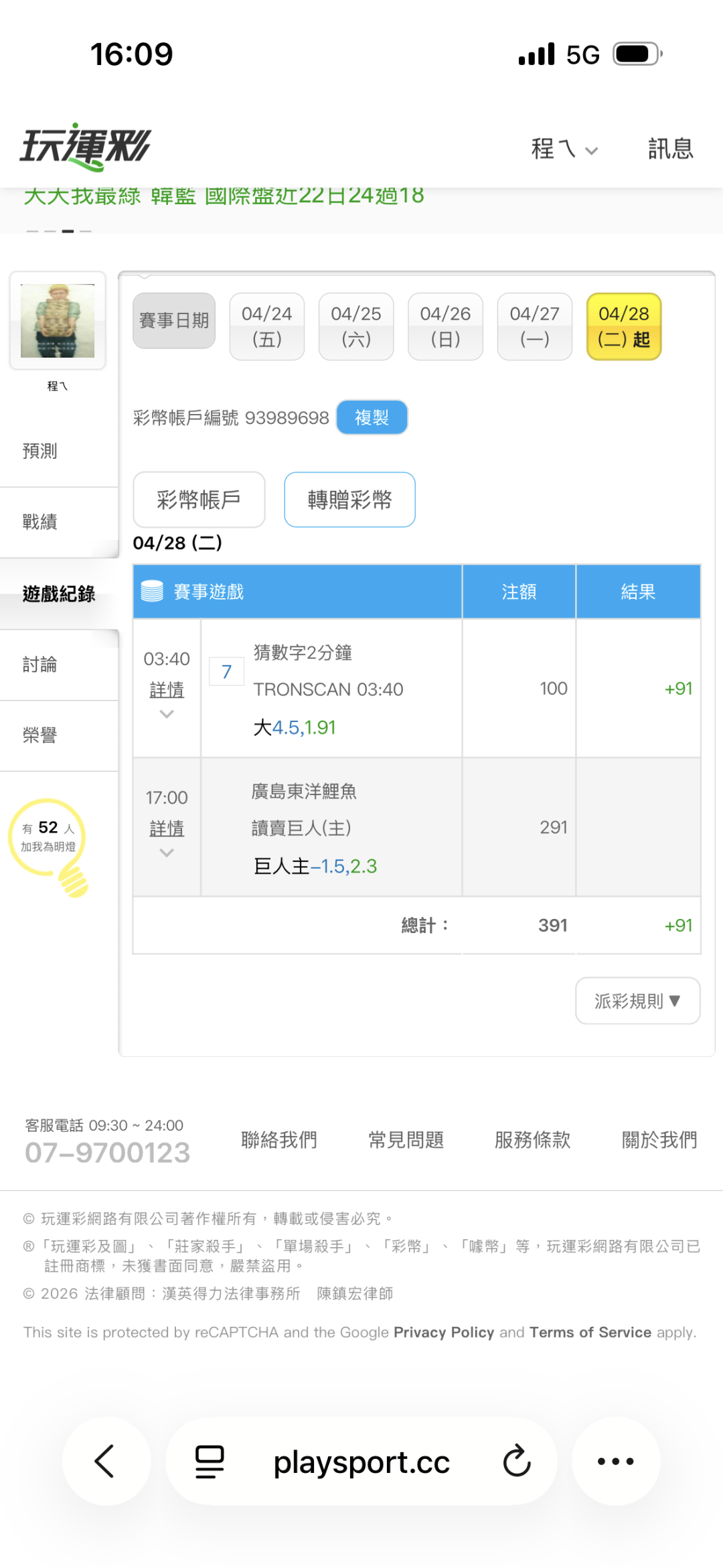Open the browser more options menu
The image size is (723, 1568).
coord(615,1461)
